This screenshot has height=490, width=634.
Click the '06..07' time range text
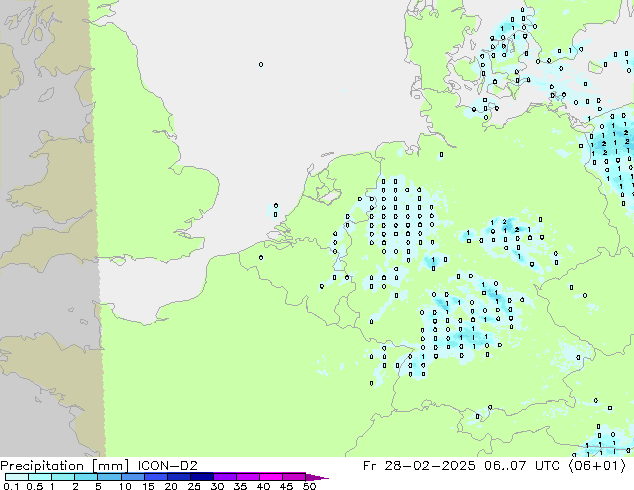[505, 466]
